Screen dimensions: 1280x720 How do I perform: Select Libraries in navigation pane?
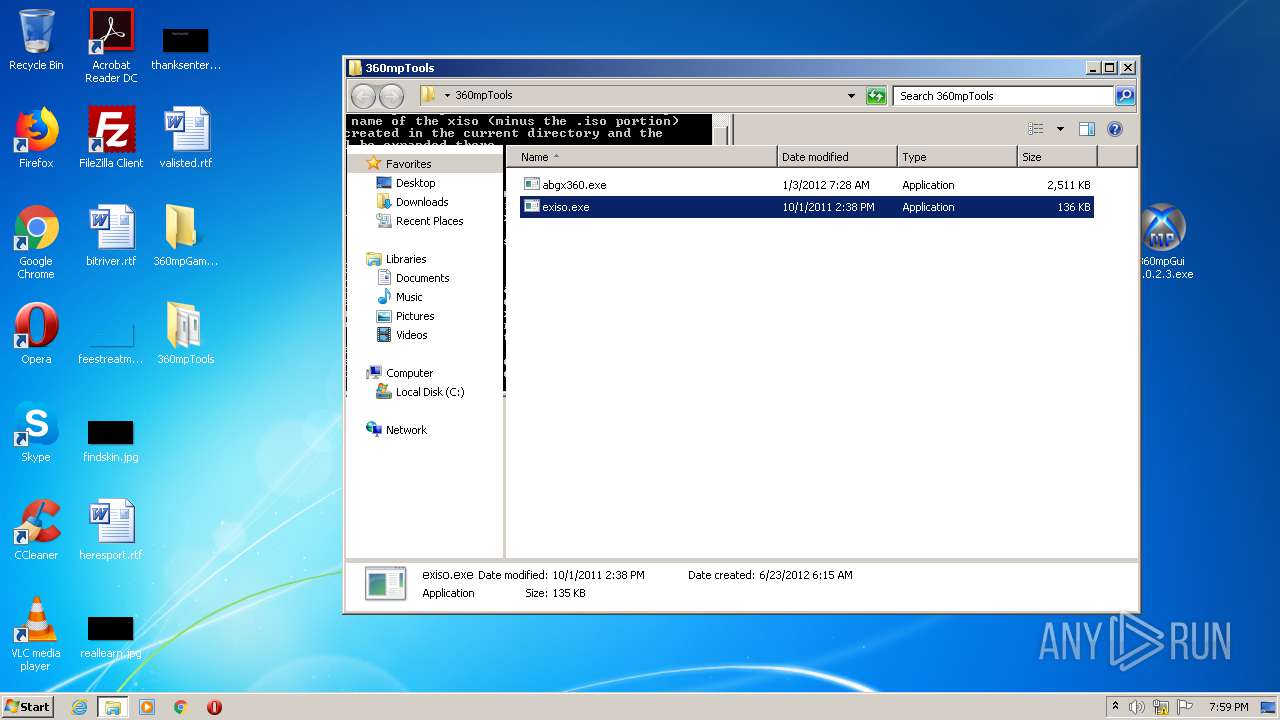point(406,259)
